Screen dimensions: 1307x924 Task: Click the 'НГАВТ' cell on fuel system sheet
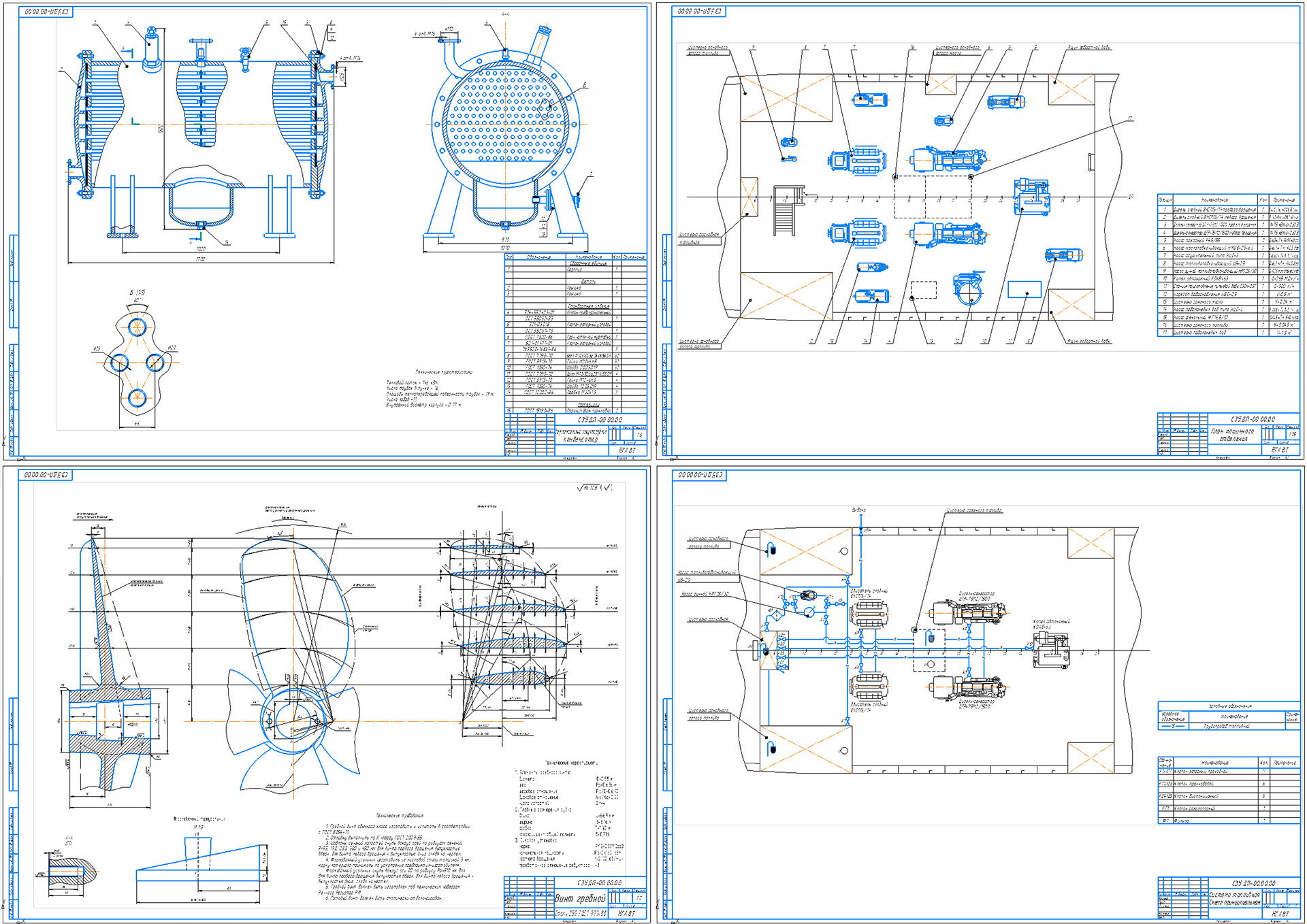[x=1280, y=914]
